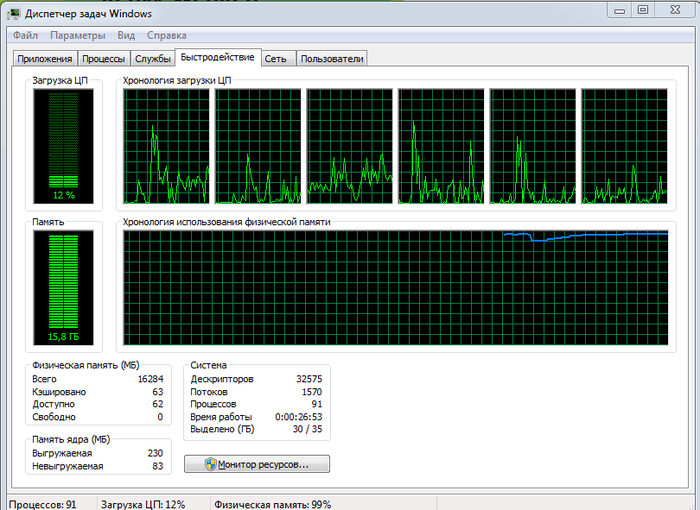The image size is (700, 510).
Task: Open the Параметры menu
Action: 78,35
